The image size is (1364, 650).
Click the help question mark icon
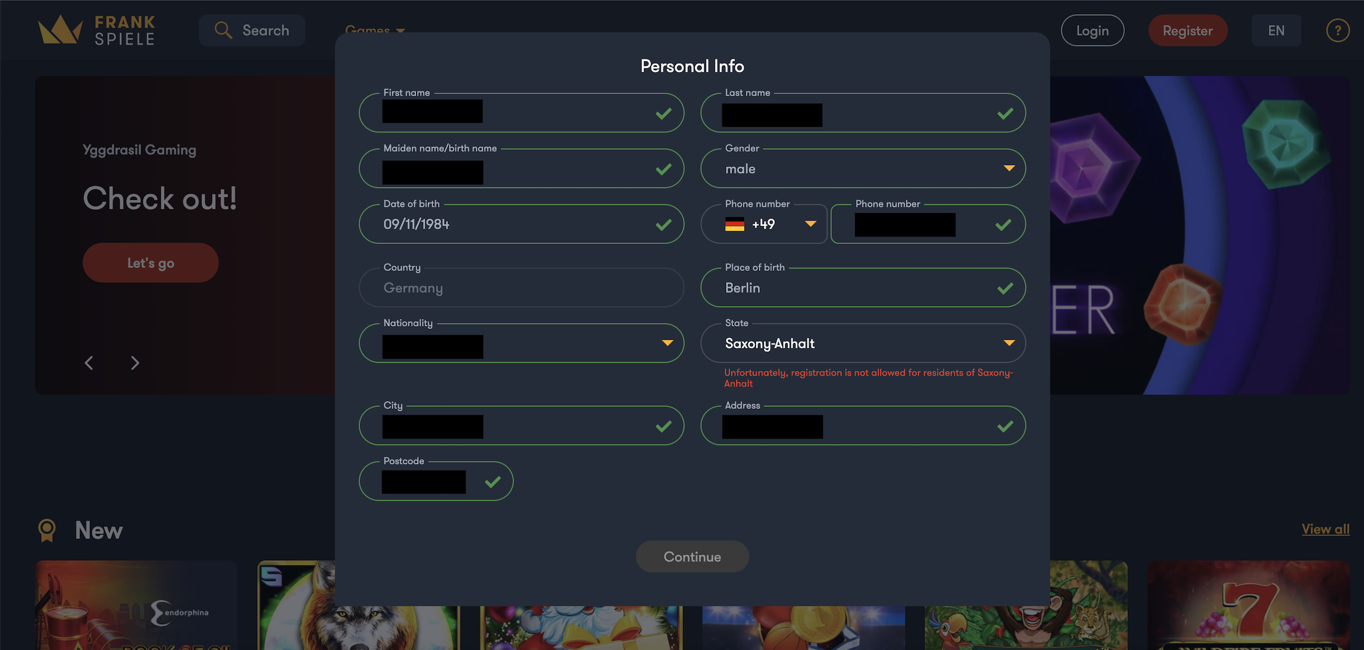click(1337, 30)
